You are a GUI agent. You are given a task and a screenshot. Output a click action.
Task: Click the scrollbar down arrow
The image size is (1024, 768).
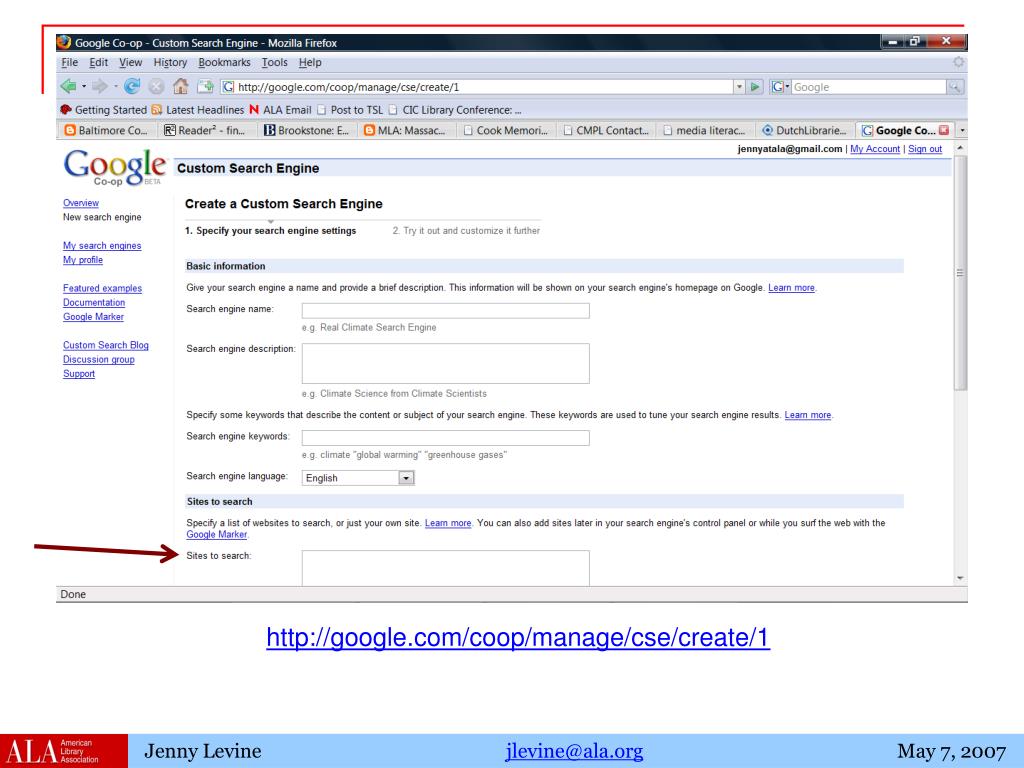click(x=960, y=578)
